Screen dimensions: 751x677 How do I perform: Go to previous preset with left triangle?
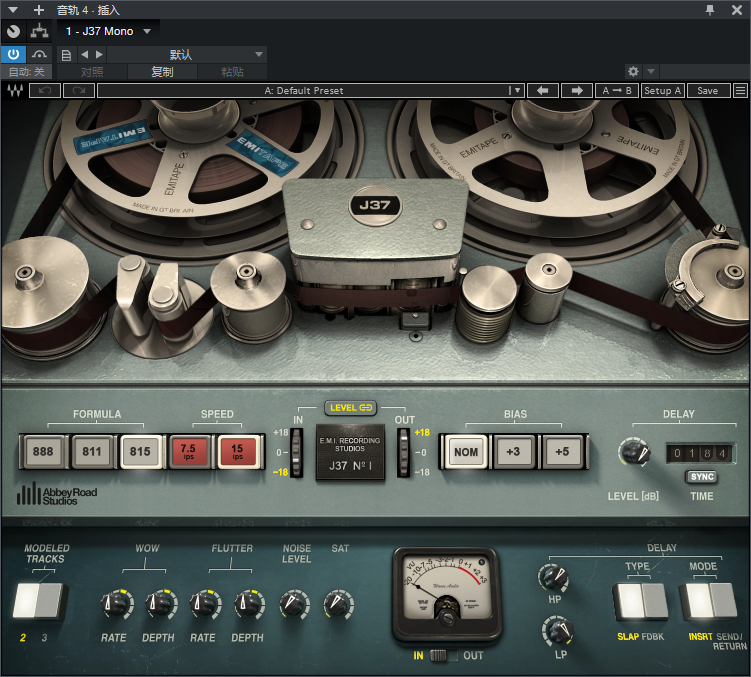pyautogui.click(x=84, y=55)
